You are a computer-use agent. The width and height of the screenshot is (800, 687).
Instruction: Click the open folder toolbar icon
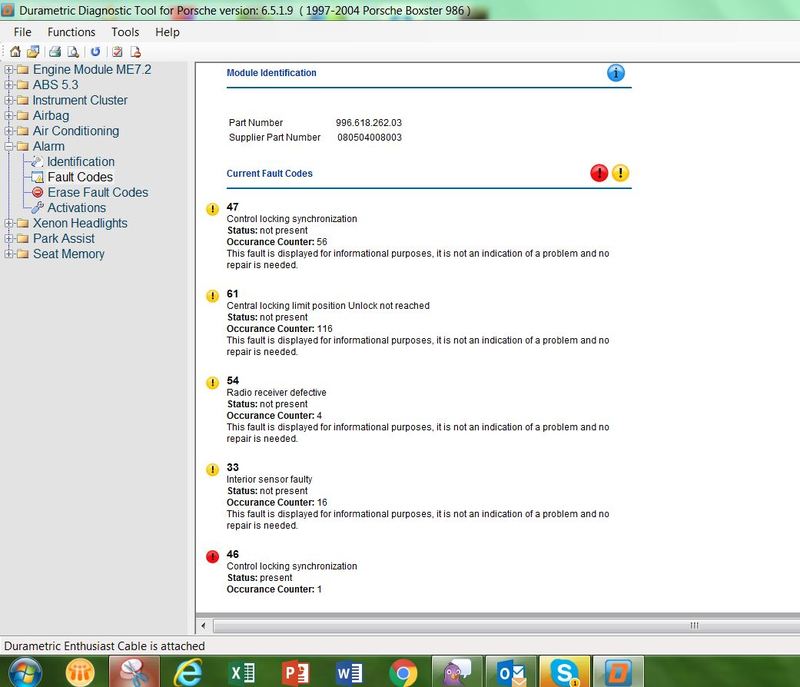(x=33, y=52)
